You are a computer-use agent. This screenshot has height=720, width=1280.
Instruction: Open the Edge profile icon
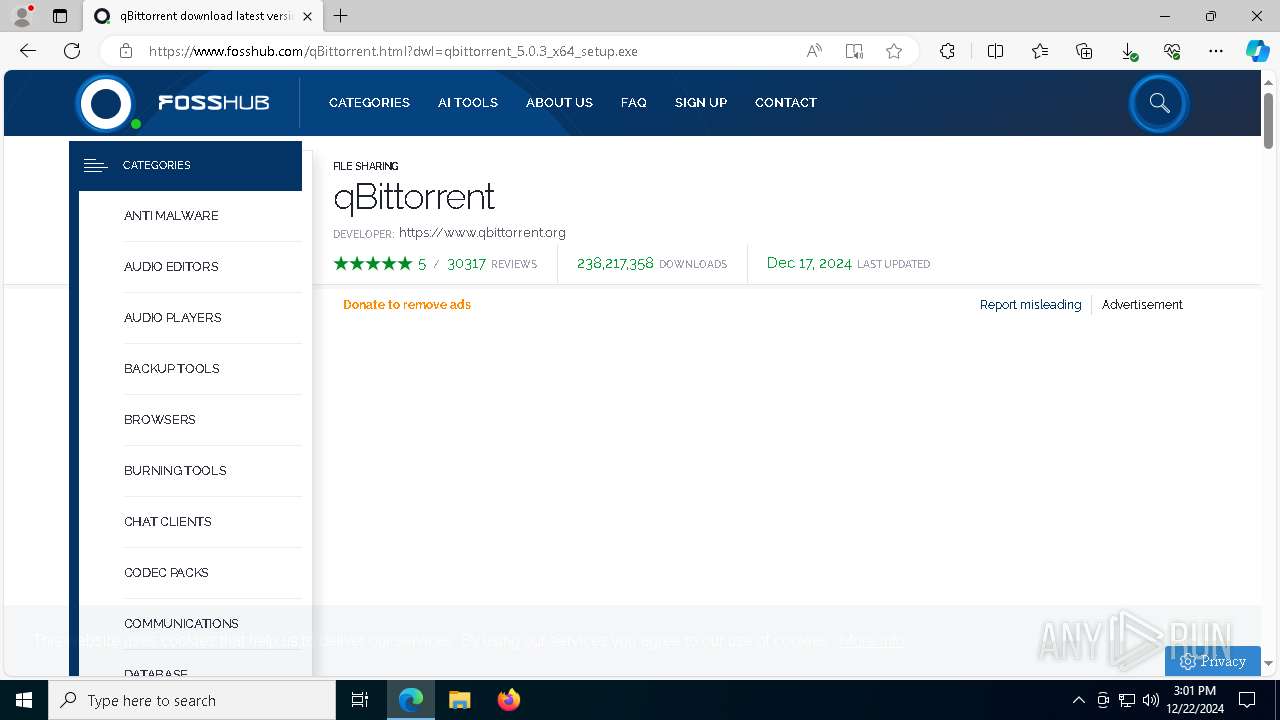point(22,16)
